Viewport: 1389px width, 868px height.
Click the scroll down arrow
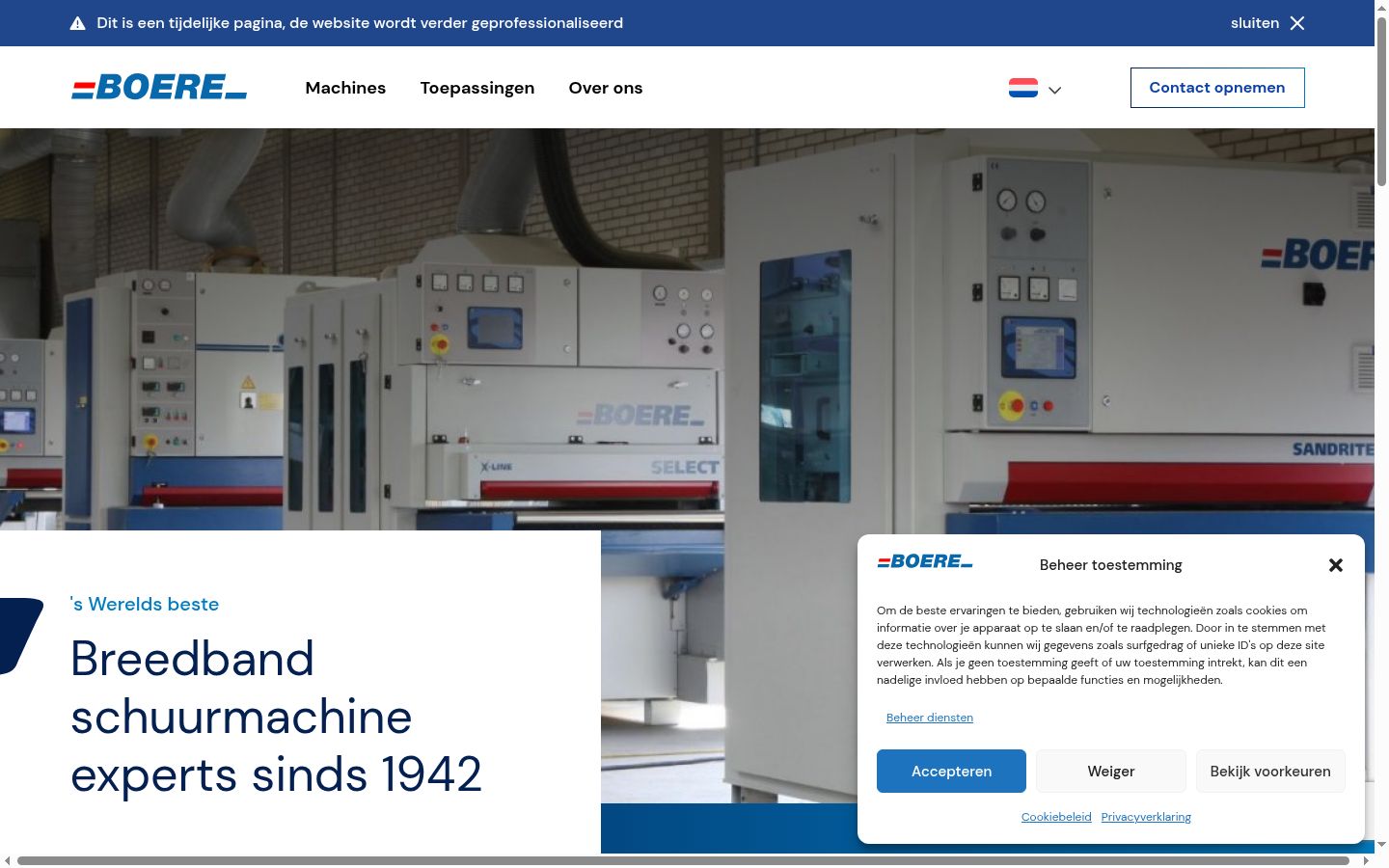tap(1381, 845)
